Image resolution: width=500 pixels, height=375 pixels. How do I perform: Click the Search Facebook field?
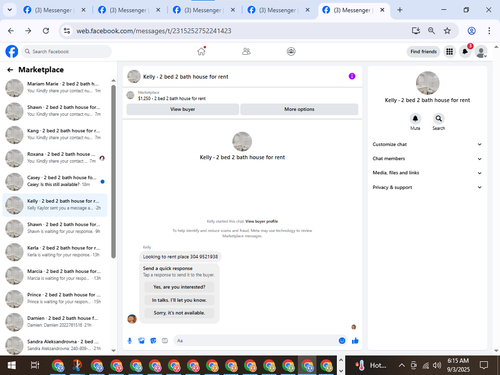pyautogui.click(x=67, y=51)
